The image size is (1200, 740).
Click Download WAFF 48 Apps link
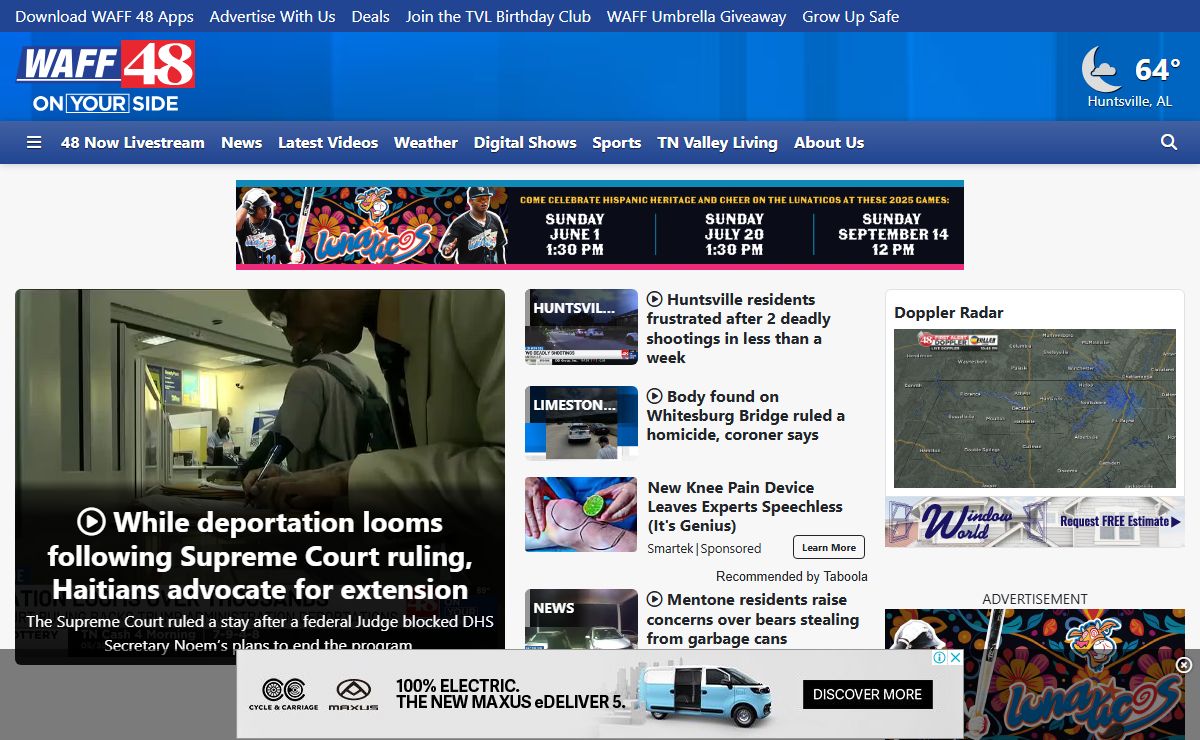(x=104, y=16)
